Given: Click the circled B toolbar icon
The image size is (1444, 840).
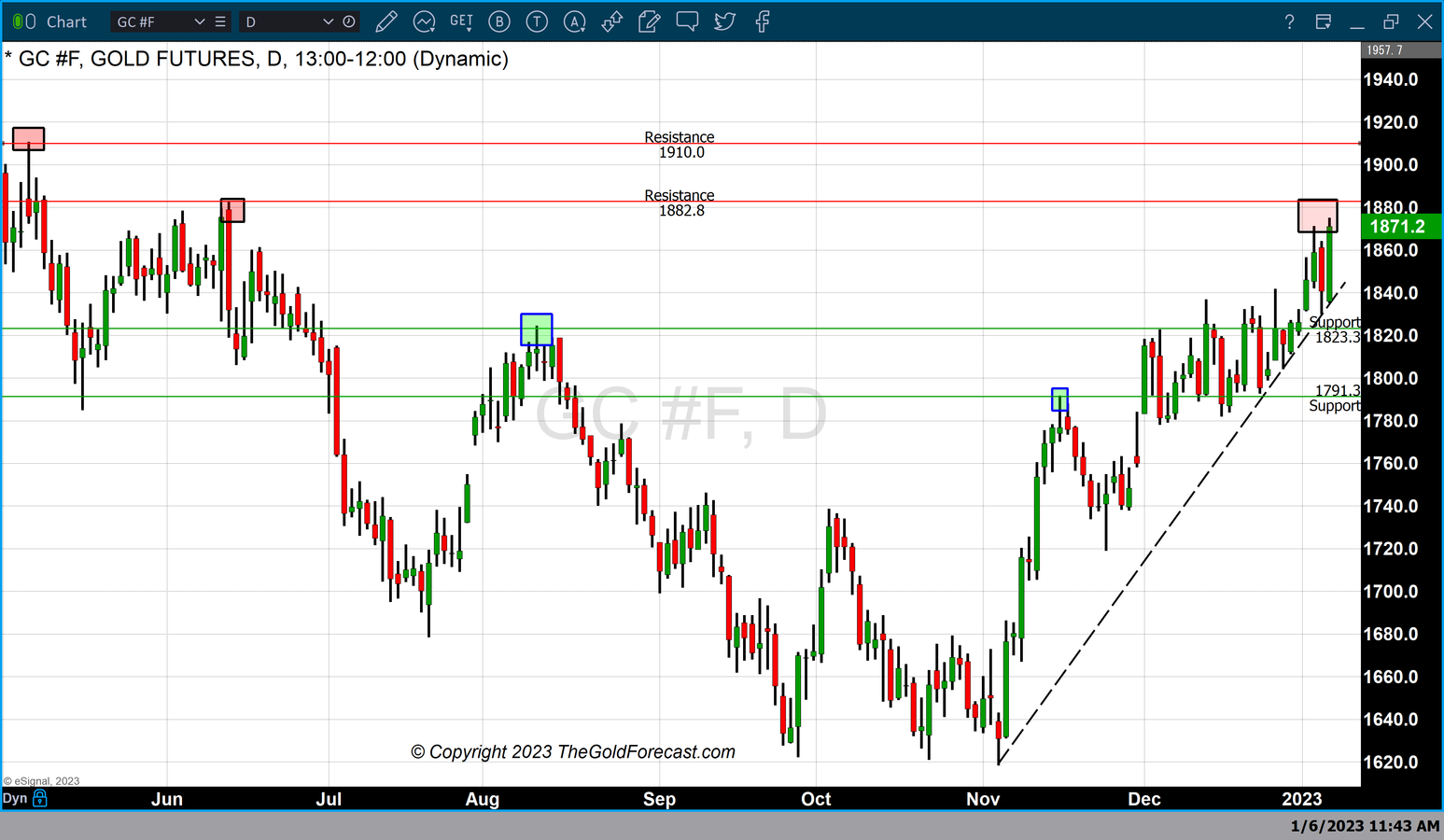Looking at the screenshot, I should [499, 21].
